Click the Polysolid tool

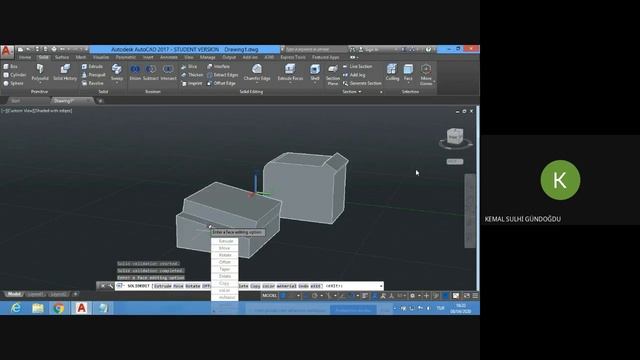pos(40,72)
